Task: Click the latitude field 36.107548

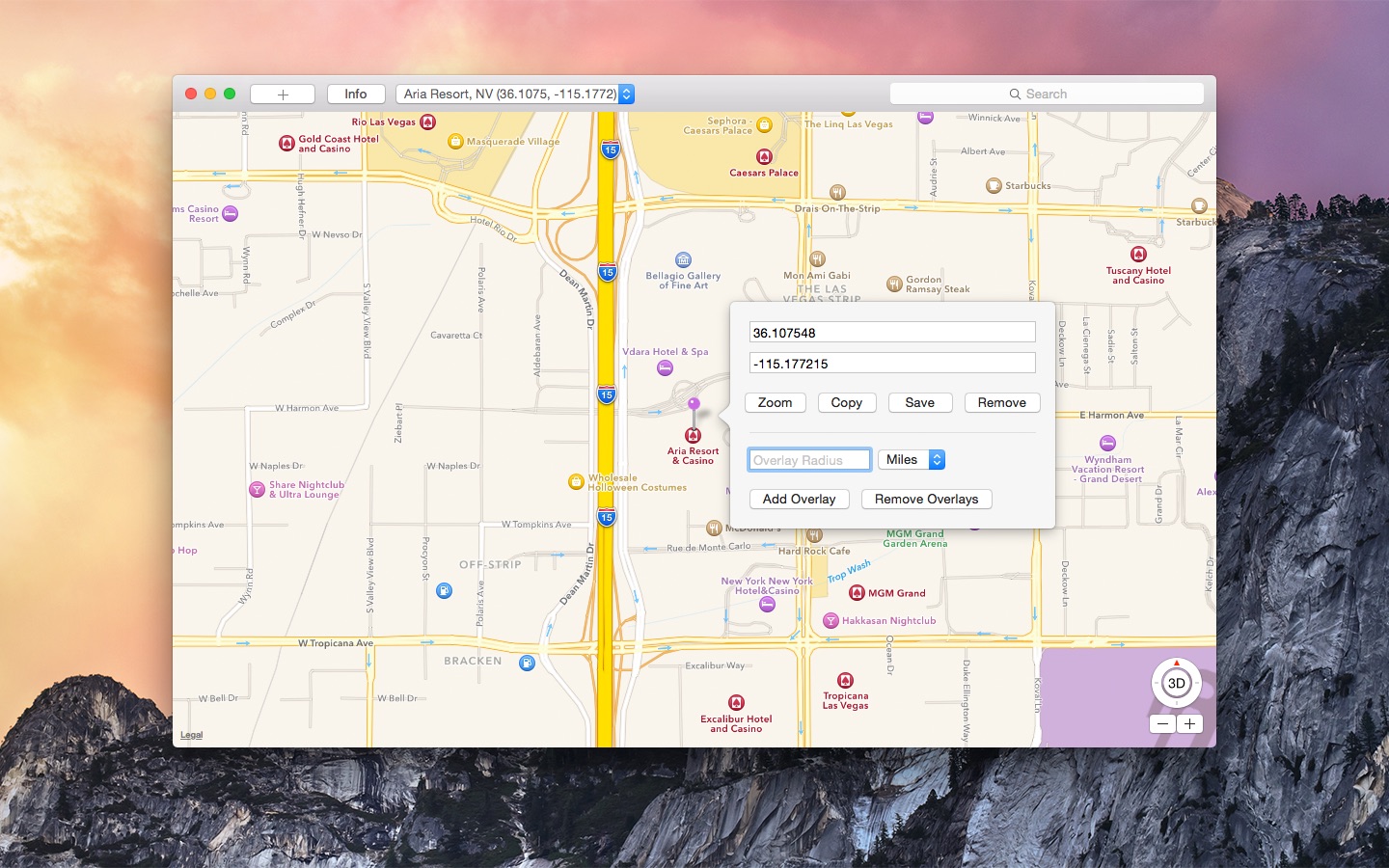Action: 892,333
